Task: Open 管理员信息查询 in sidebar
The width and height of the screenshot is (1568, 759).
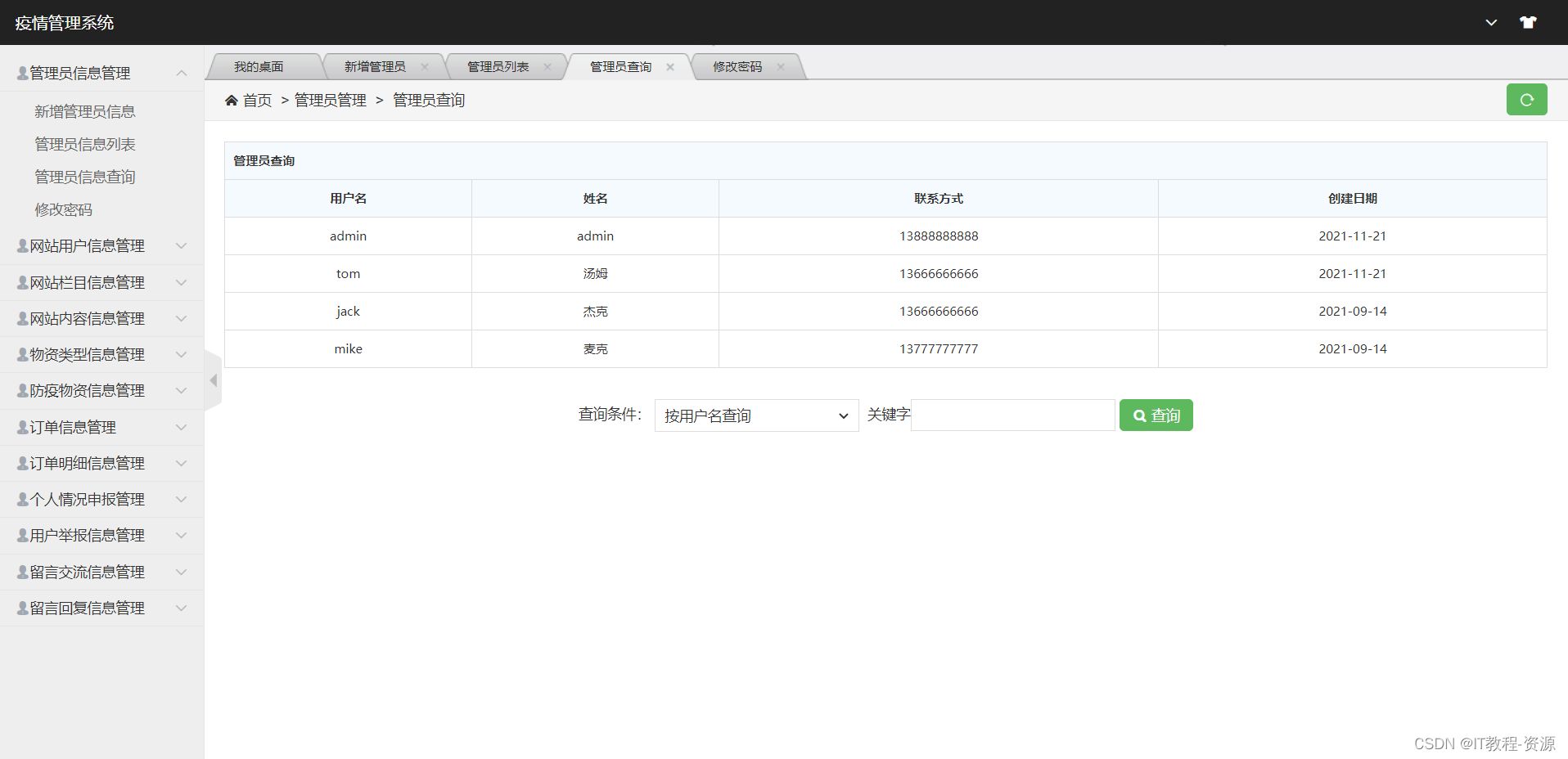Action: tap(85, 177)
